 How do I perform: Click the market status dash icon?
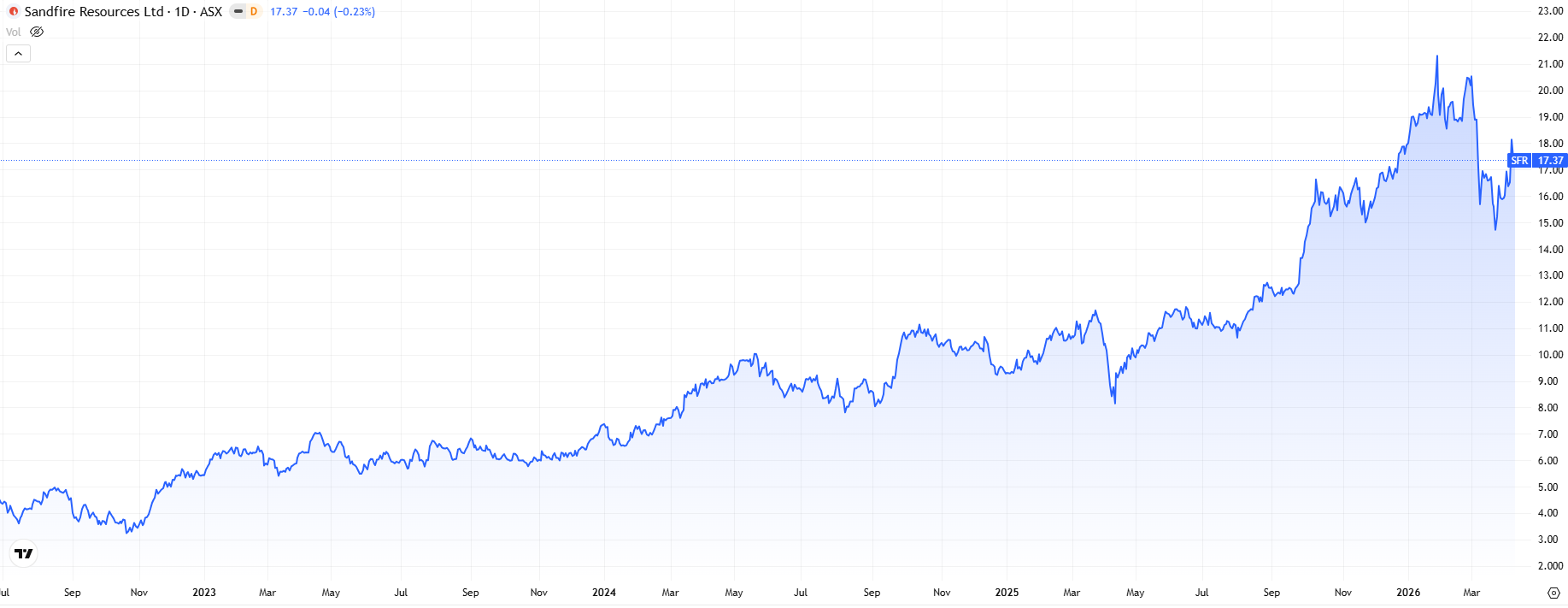(238, 12)
